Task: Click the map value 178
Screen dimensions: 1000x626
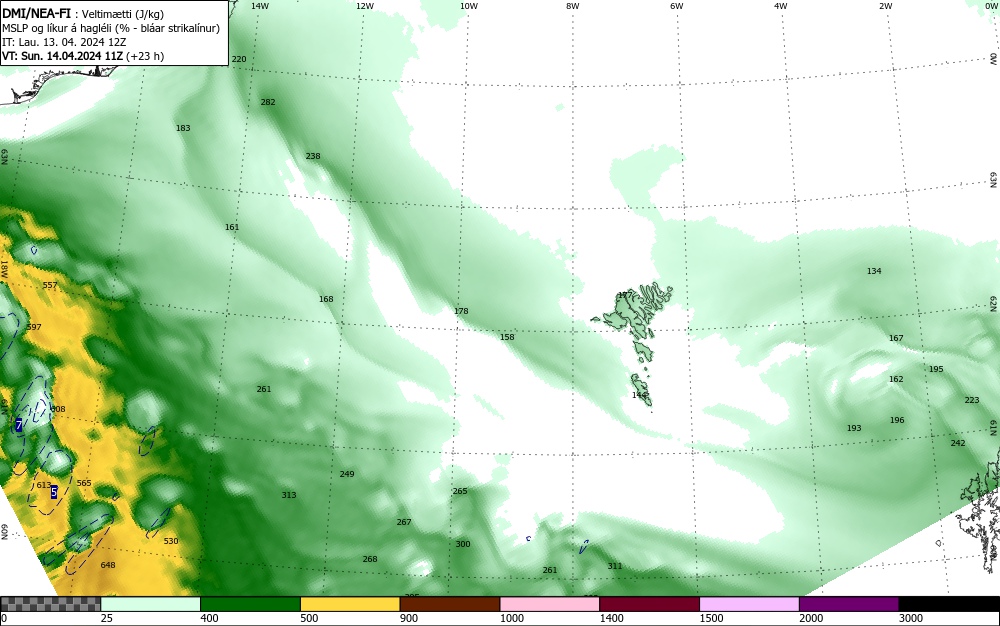Action: coord(461,311)
